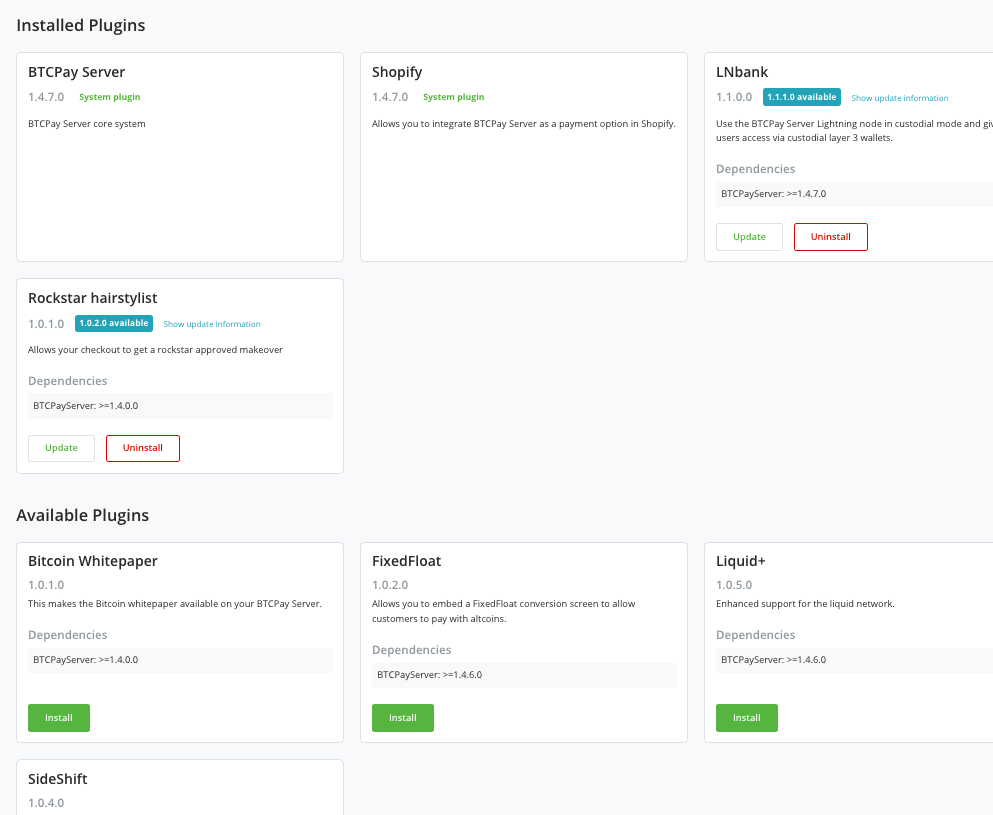The image size is (993, 815).
Task: Show update information for Rockstar hairstylist
Action: tap(212, 324)
